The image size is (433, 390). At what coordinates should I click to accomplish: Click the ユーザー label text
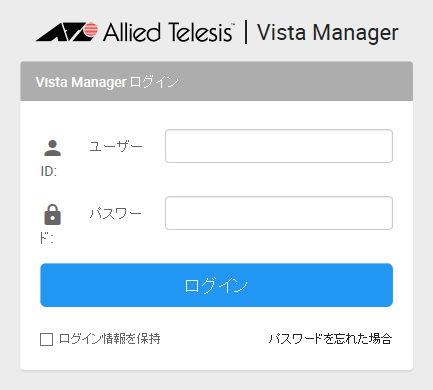pos(116,146)
